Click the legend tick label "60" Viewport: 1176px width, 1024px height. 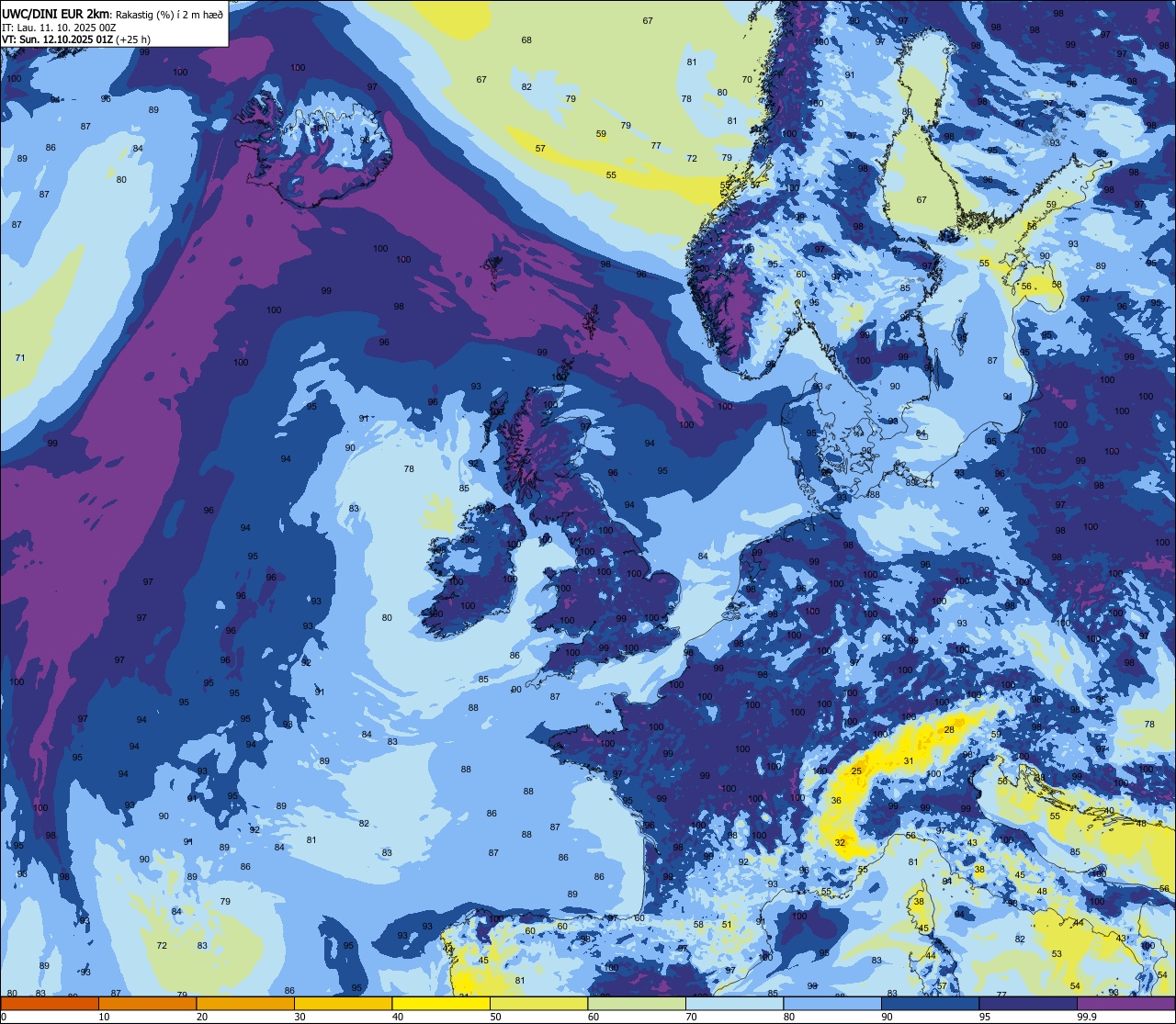click(x=593, y=1017)
